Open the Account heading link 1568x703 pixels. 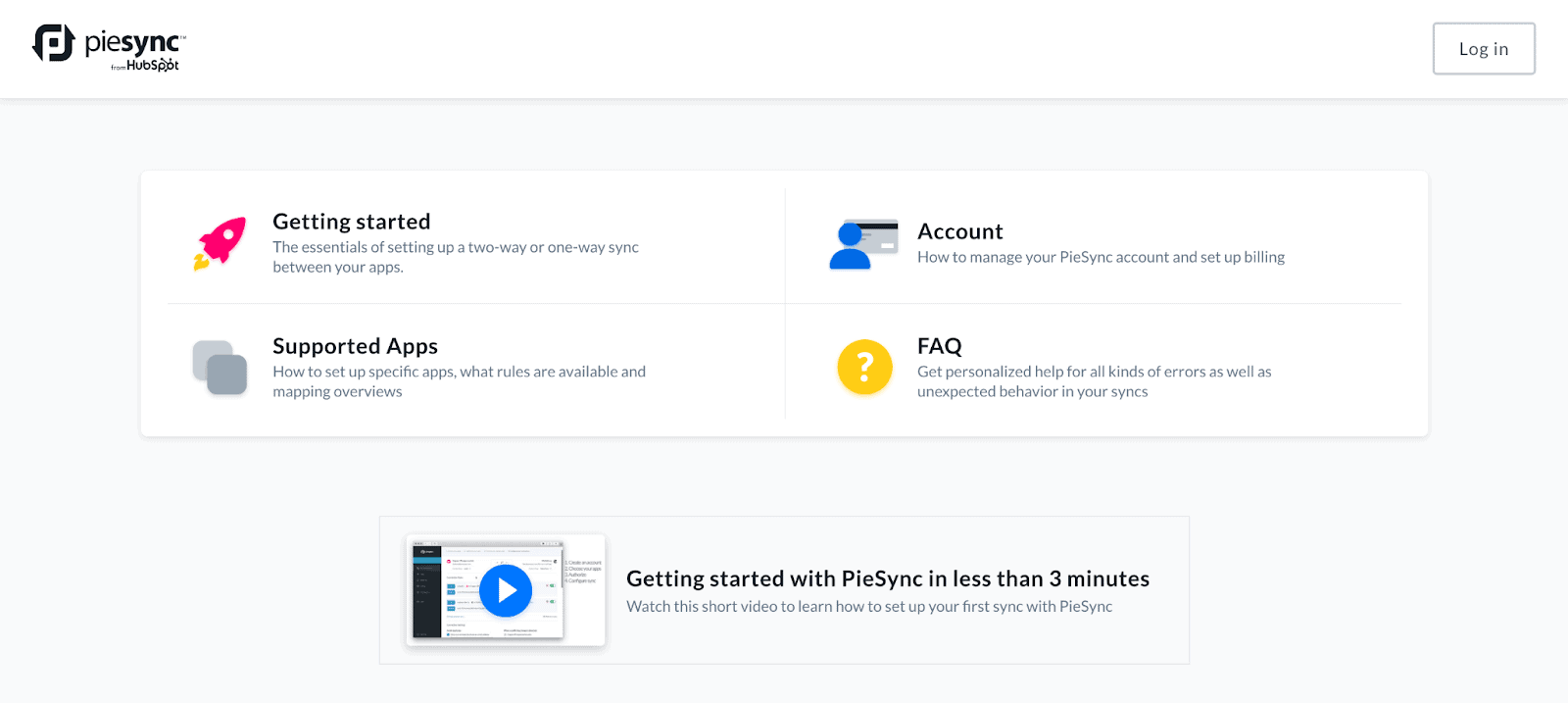(x=960, y=231)
